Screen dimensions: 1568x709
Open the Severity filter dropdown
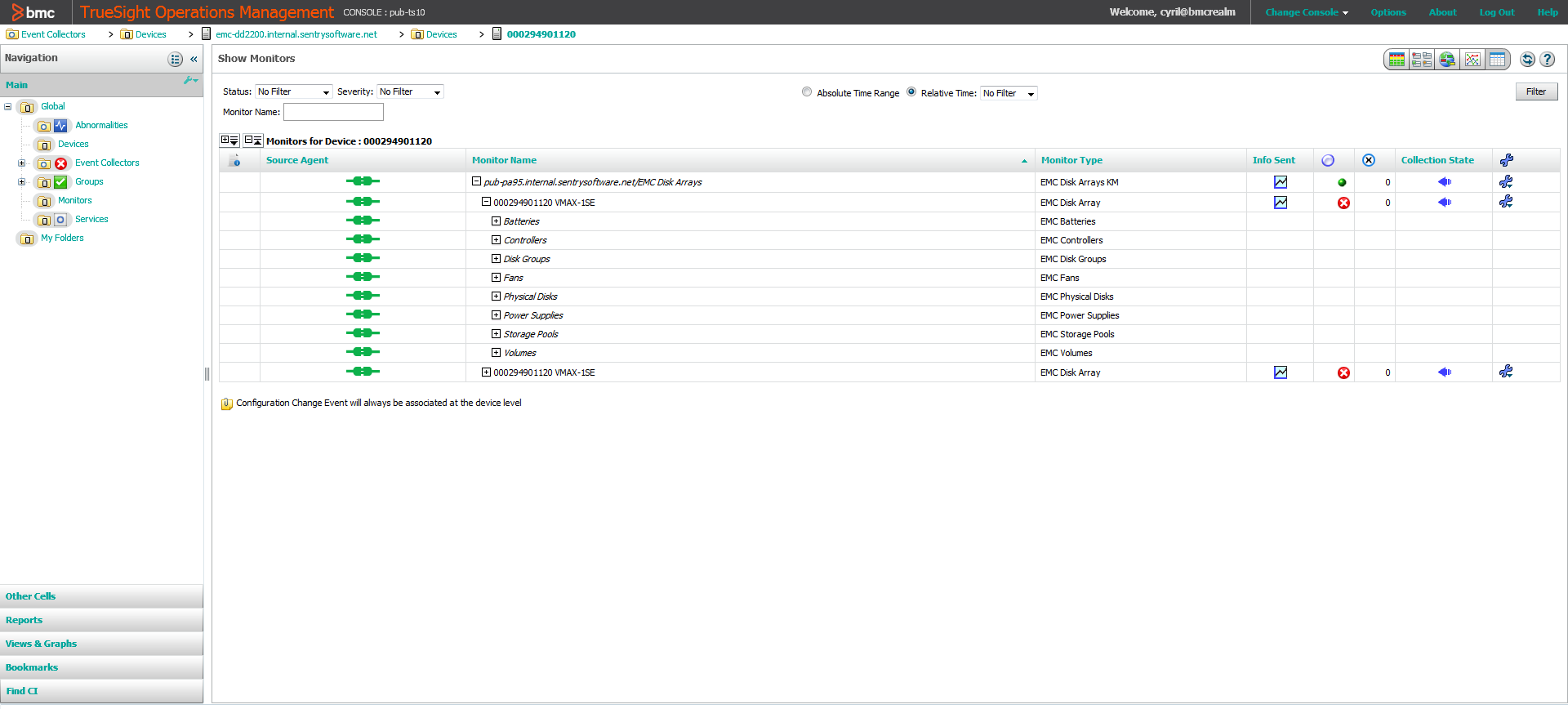[410, 92]
